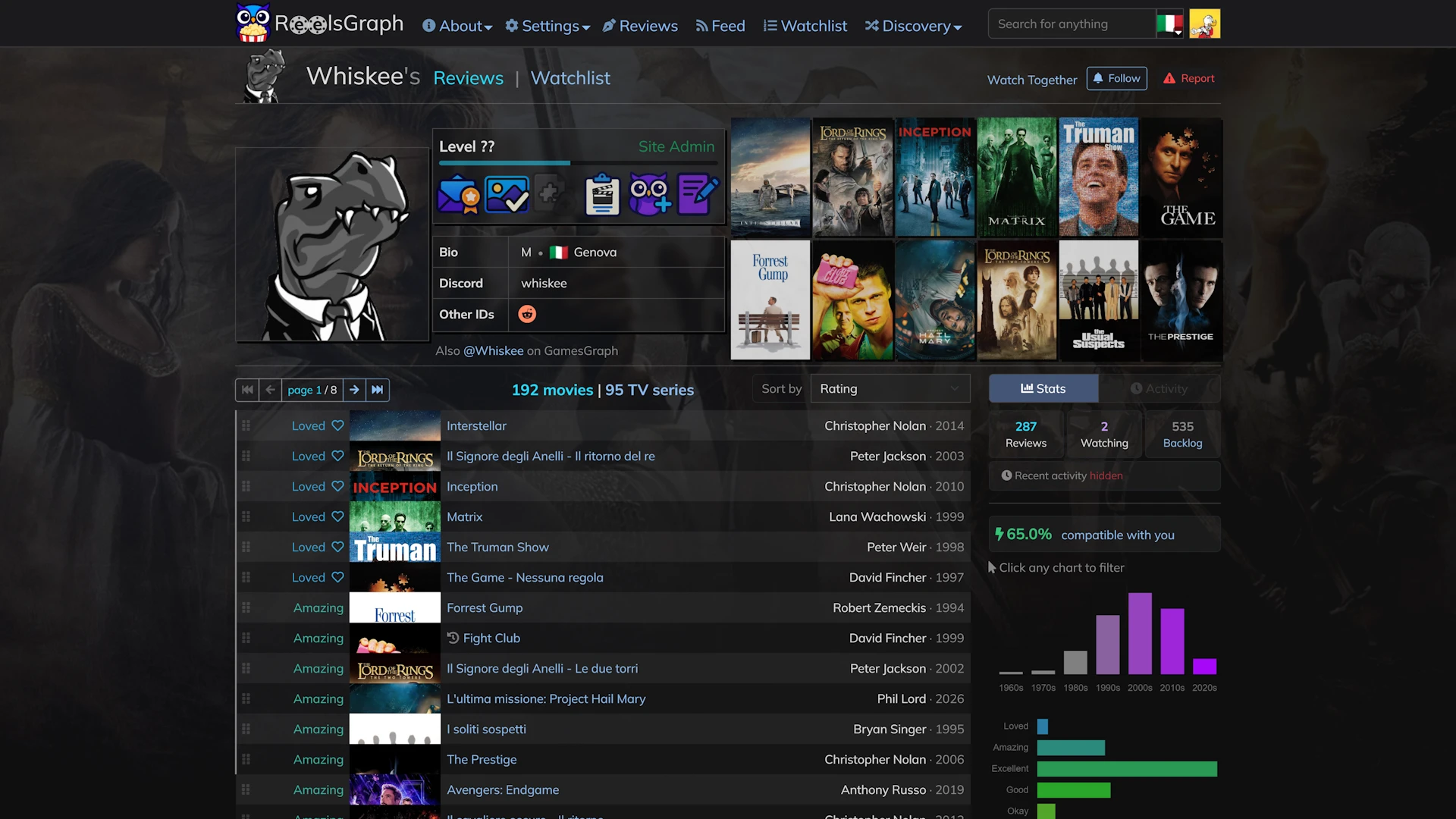
Task: Click the drag handle for Interstellar row
Action: pyautogui.click(x=246, y=426)
